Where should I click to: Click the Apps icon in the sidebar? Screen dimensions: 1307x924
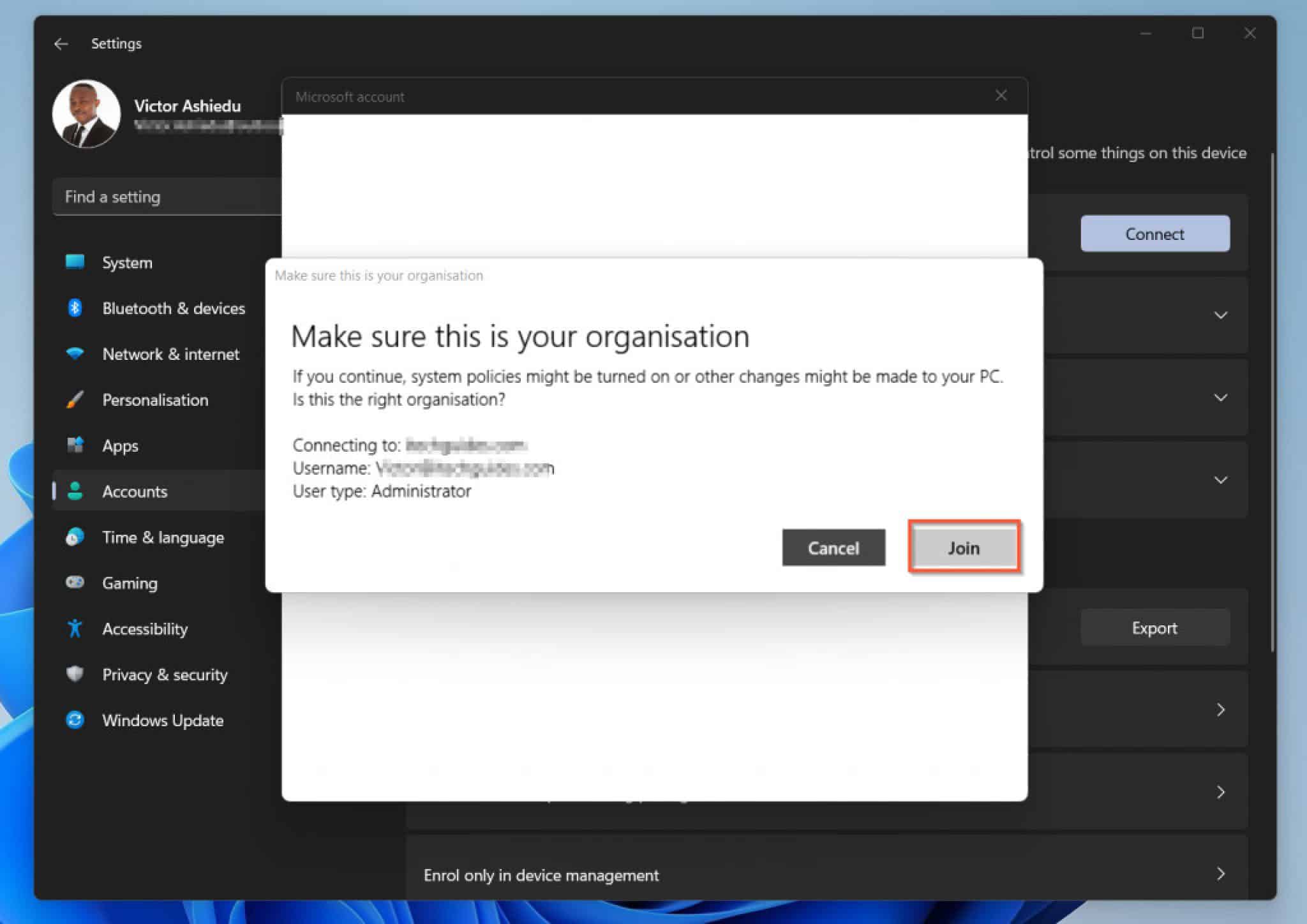pos(75,445)
